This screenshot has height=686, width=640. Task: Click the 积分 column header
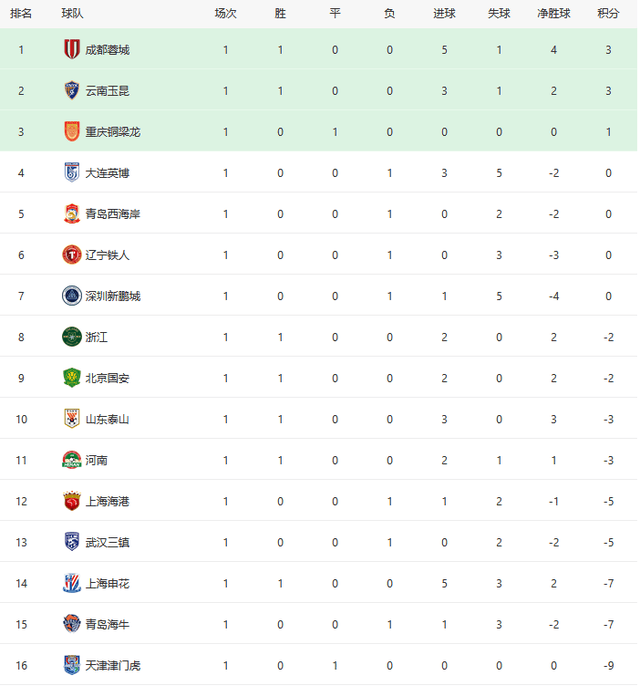point(608,13)
